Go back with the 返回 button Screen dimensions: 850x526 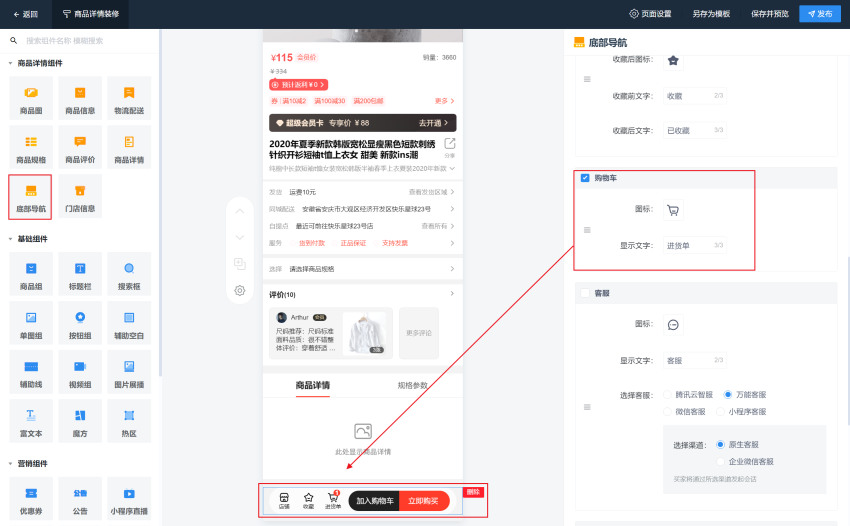tap(25, 14)
